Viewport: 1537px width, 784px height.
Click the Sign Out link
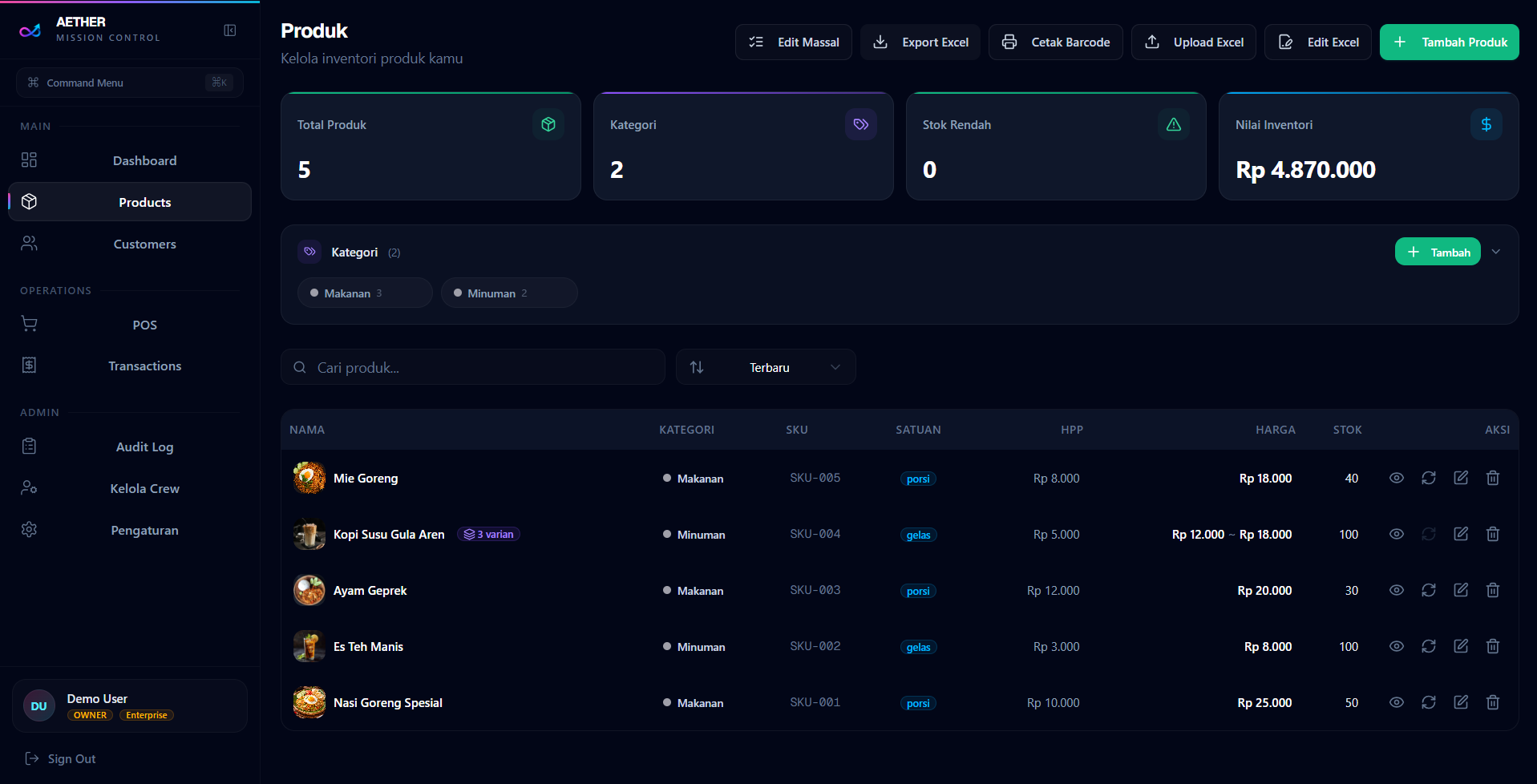61,758
